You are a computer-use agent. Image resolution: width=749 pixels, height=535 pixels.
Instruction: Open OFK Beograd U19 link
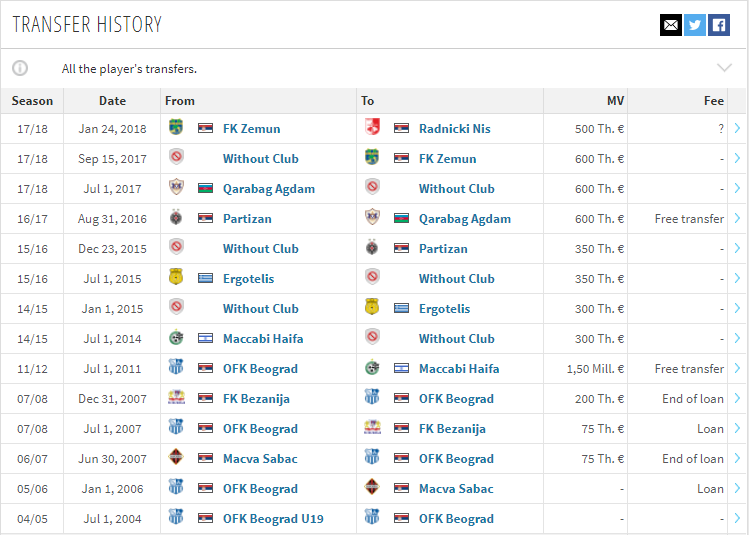pyautogui.click(x=273, y=519)
